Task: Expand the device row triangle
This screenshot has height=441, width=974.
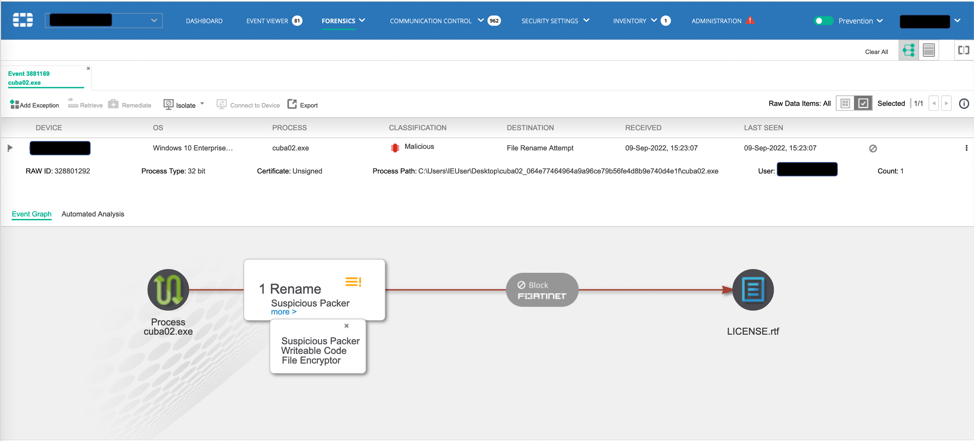Action: click(9, 148)
